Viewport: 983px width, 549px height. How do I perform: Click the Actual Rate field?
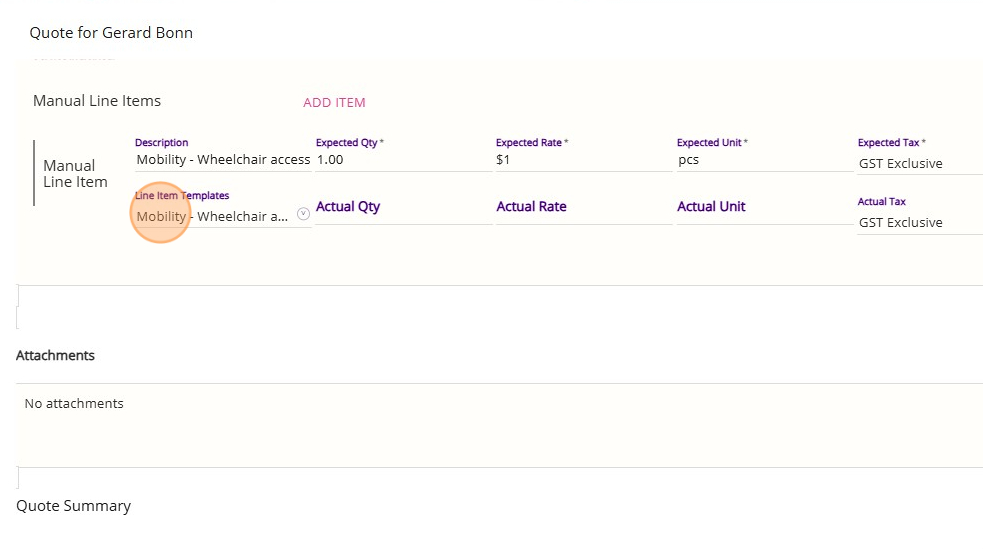point(583,208)
